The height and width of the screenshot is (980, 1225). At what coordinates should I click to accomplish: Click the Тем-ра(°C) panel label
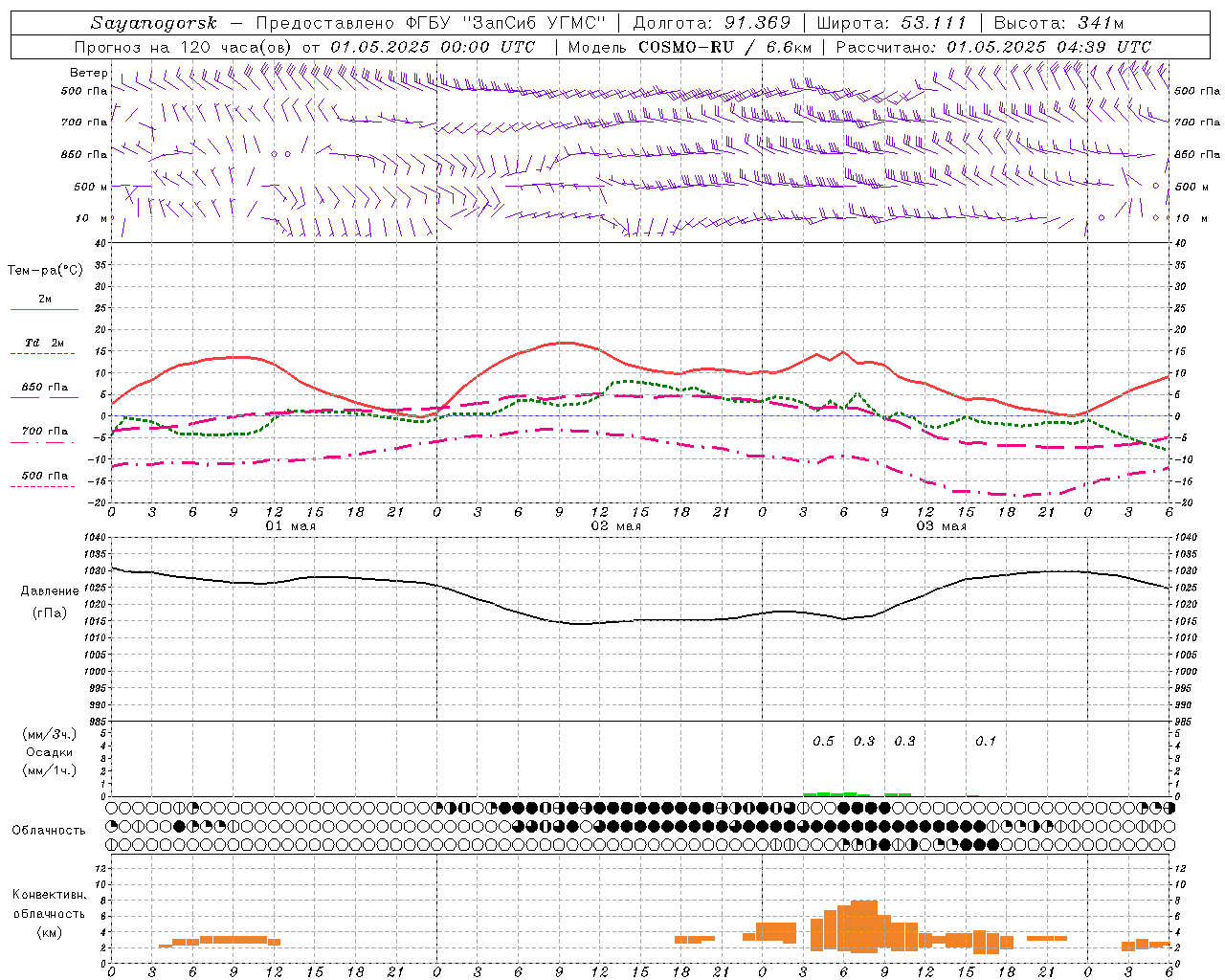point(45,271)
